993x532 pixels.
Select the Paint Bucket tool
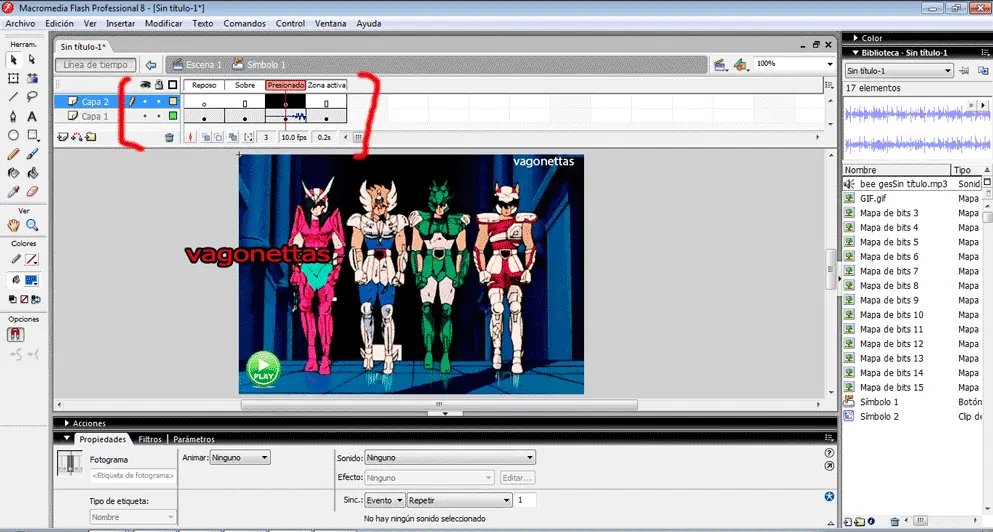(32, 173)
